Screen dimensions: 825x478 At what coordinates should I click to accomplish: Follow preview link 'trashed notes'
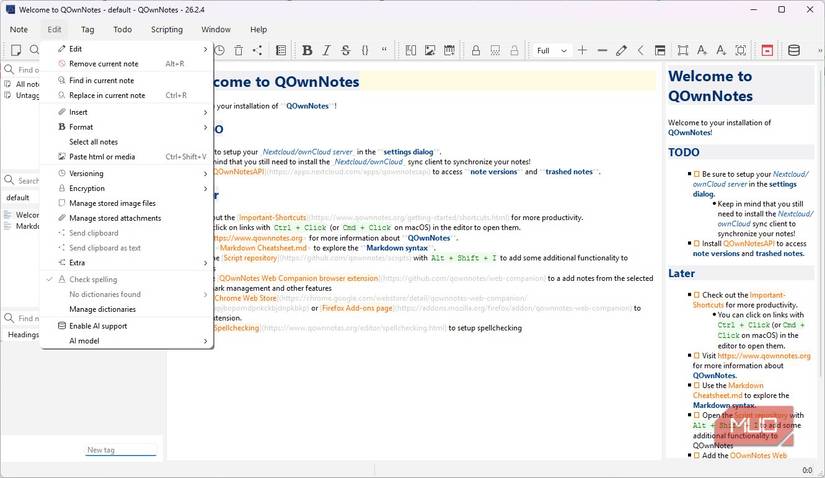pyautogui.click(x=780, y=253)
